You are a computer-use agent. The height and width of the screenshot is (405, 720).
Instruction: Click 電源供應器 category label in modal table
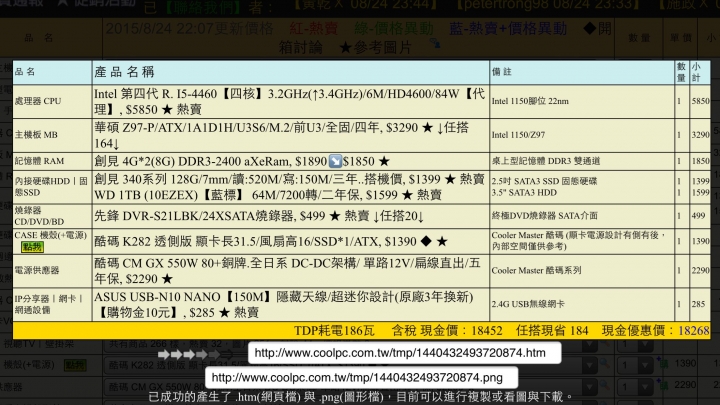tap(37, 270)
